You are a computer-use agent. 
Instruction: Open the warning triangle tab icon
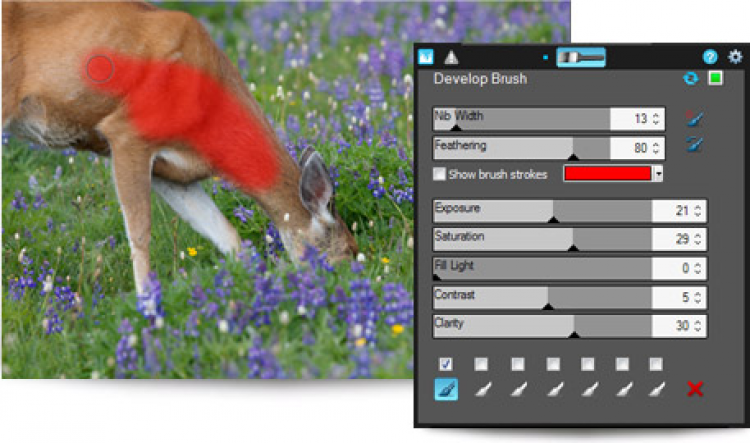click(x=451, y=57)
